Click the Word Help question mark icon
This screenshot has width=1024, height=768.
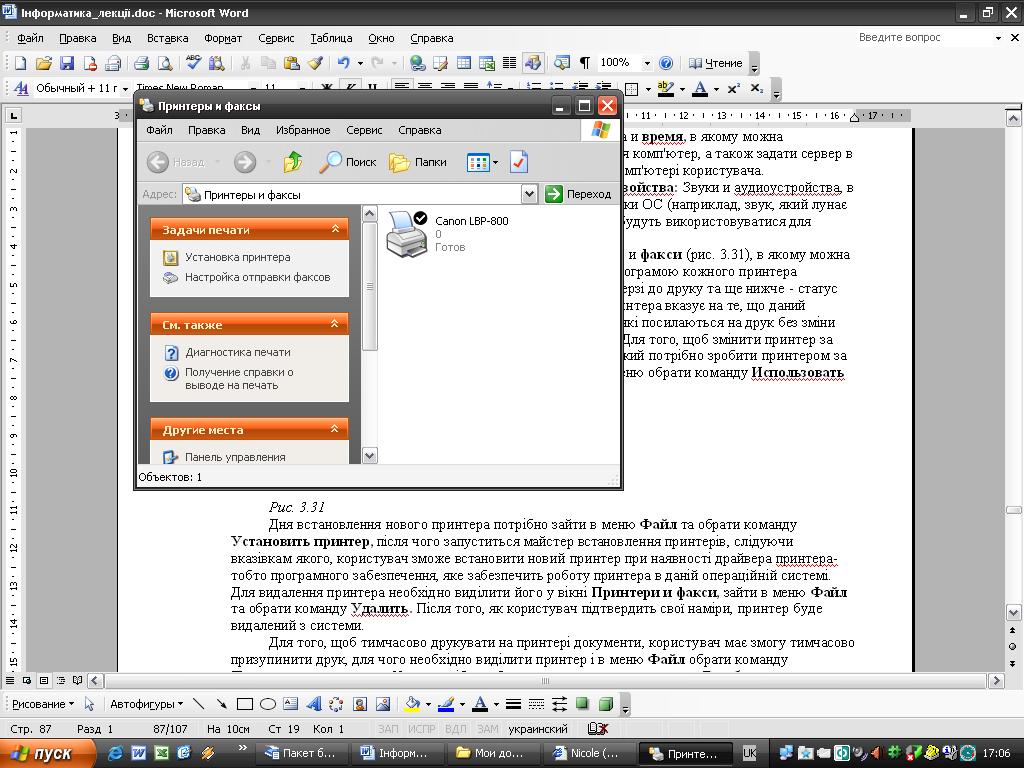tap(665, 63)
